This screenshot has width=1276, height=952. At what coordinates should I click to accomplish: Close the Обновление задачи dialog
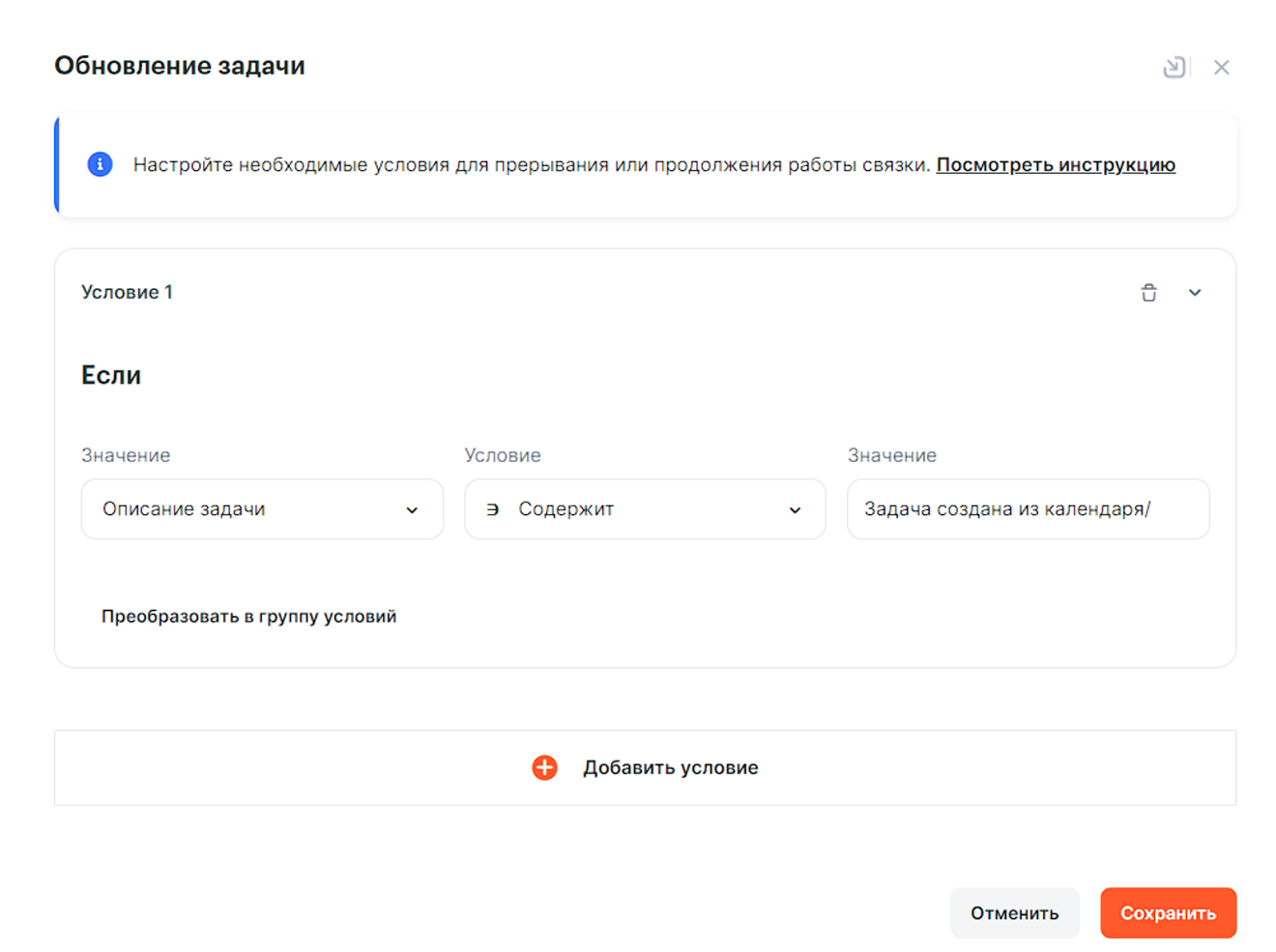coord(1221,67)
